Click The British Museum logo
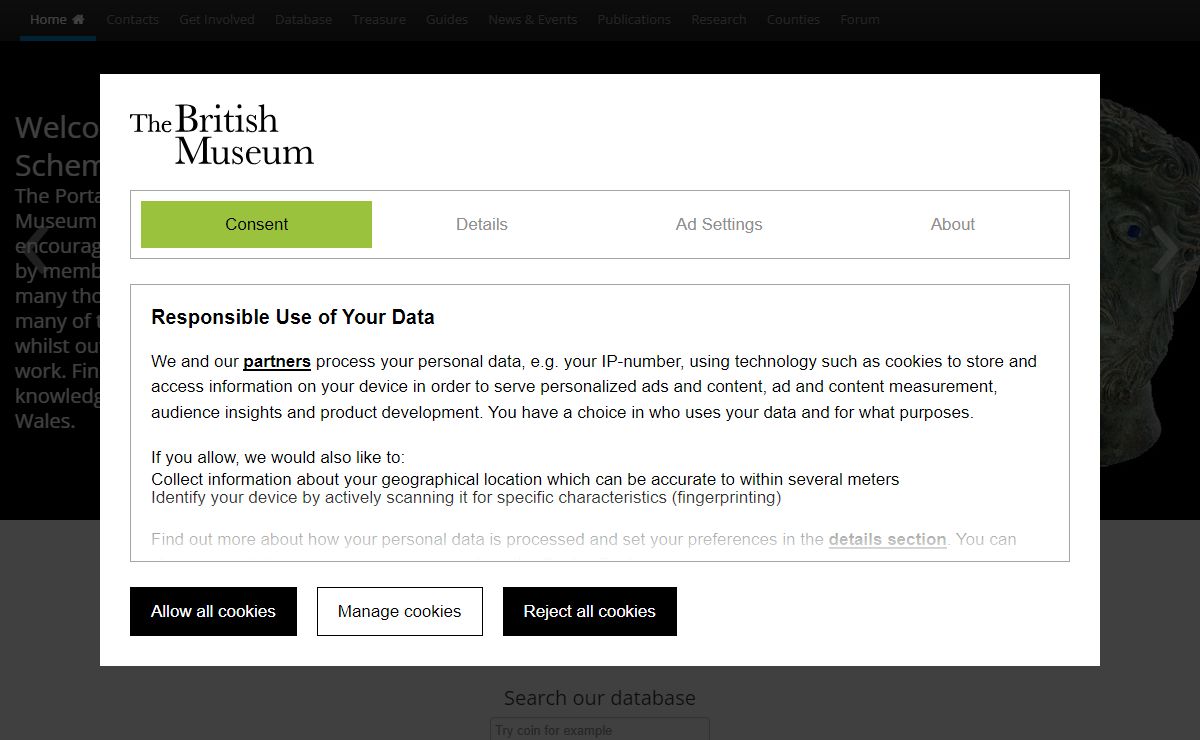Image resolution: width=1200 pixels, height=740 pixels. point(222,134)
